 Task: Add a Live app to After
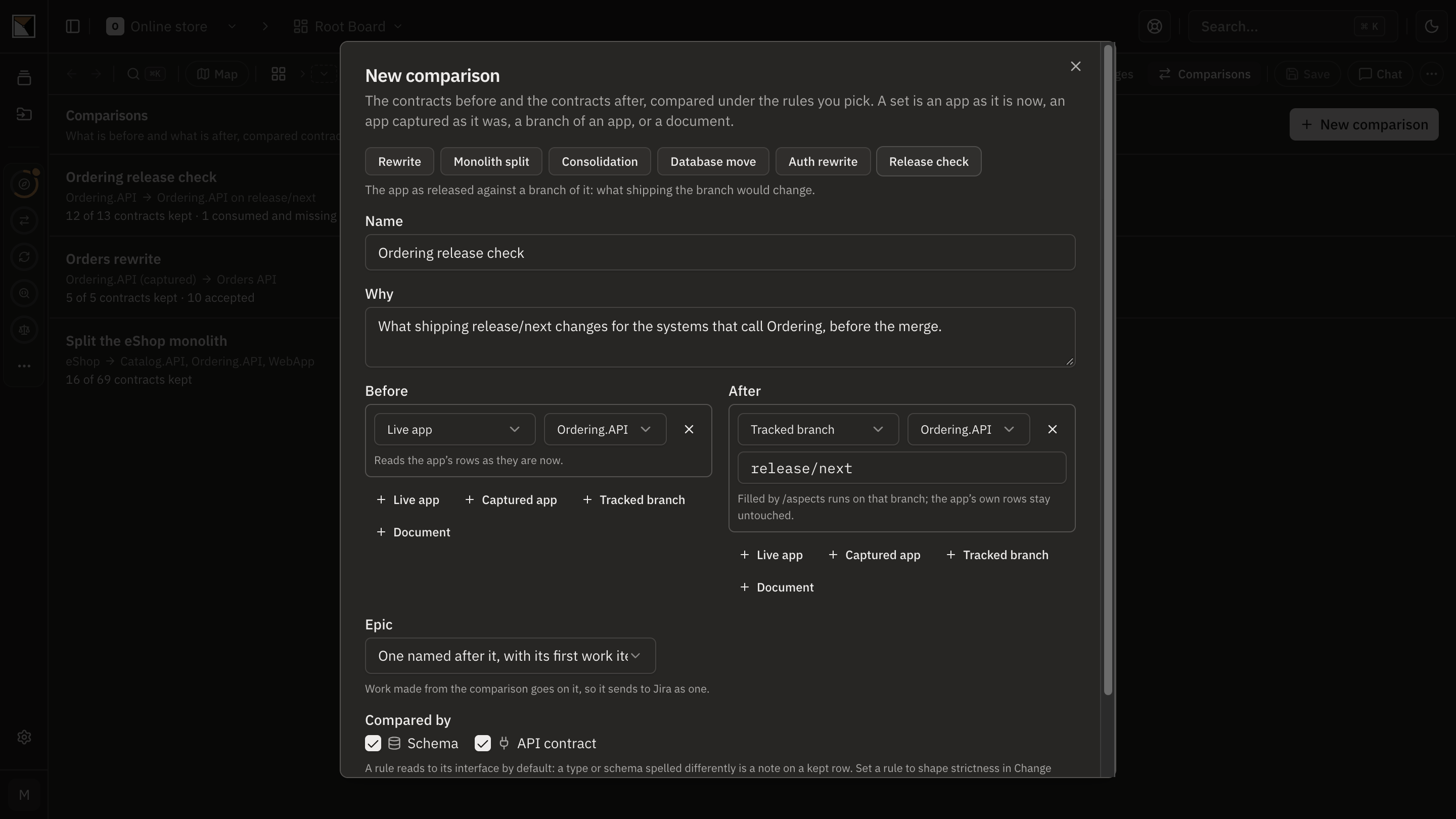(771, 555)
